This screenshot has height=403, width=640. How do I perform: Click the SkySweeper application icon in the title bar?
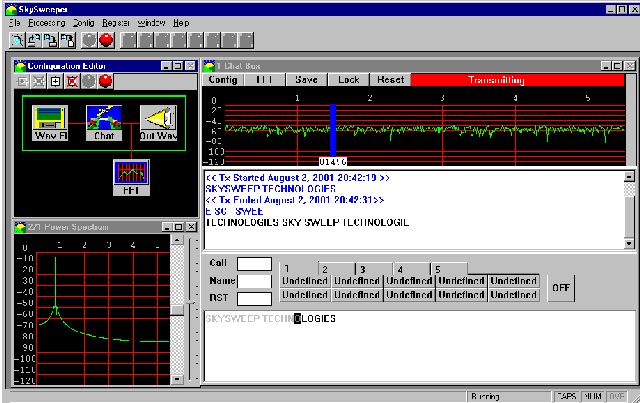[x=11, y=9]
